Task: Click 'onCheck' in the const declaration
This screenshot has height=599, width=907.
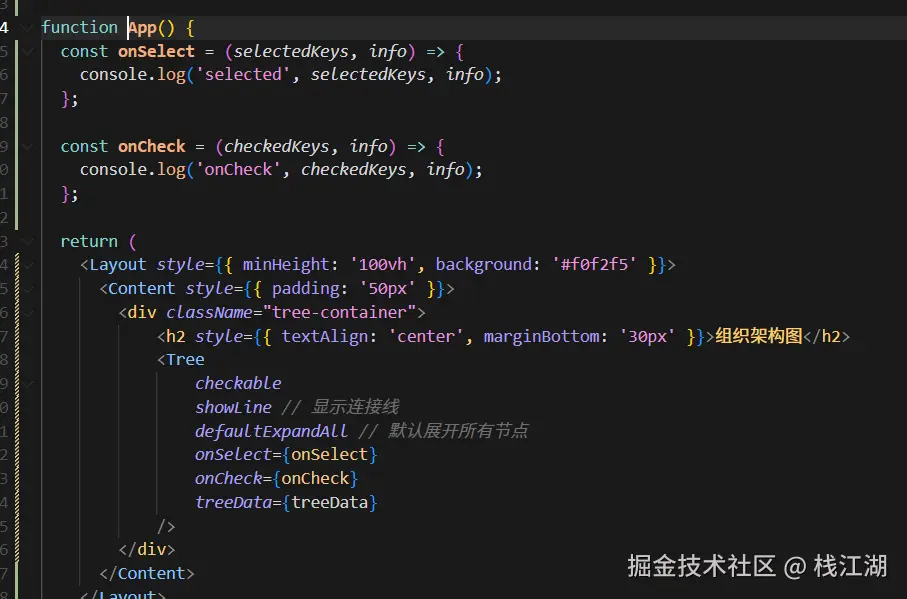Action: pos(152,146)
